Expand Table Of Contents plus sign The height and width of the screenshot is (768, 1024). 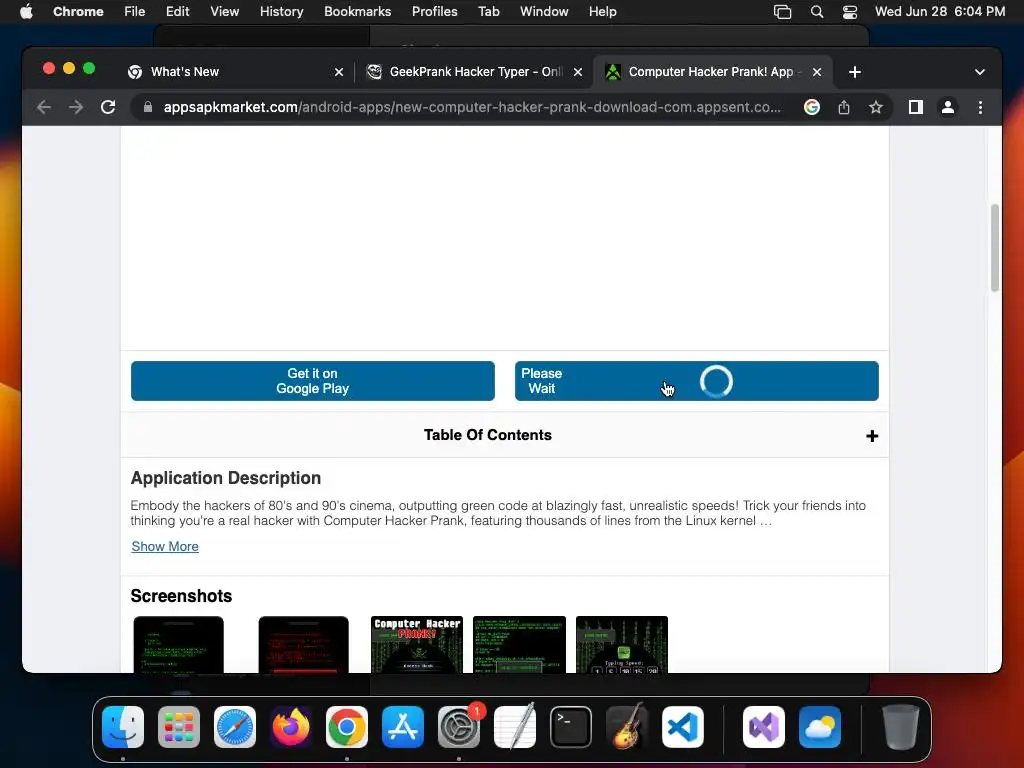point(872,436)
